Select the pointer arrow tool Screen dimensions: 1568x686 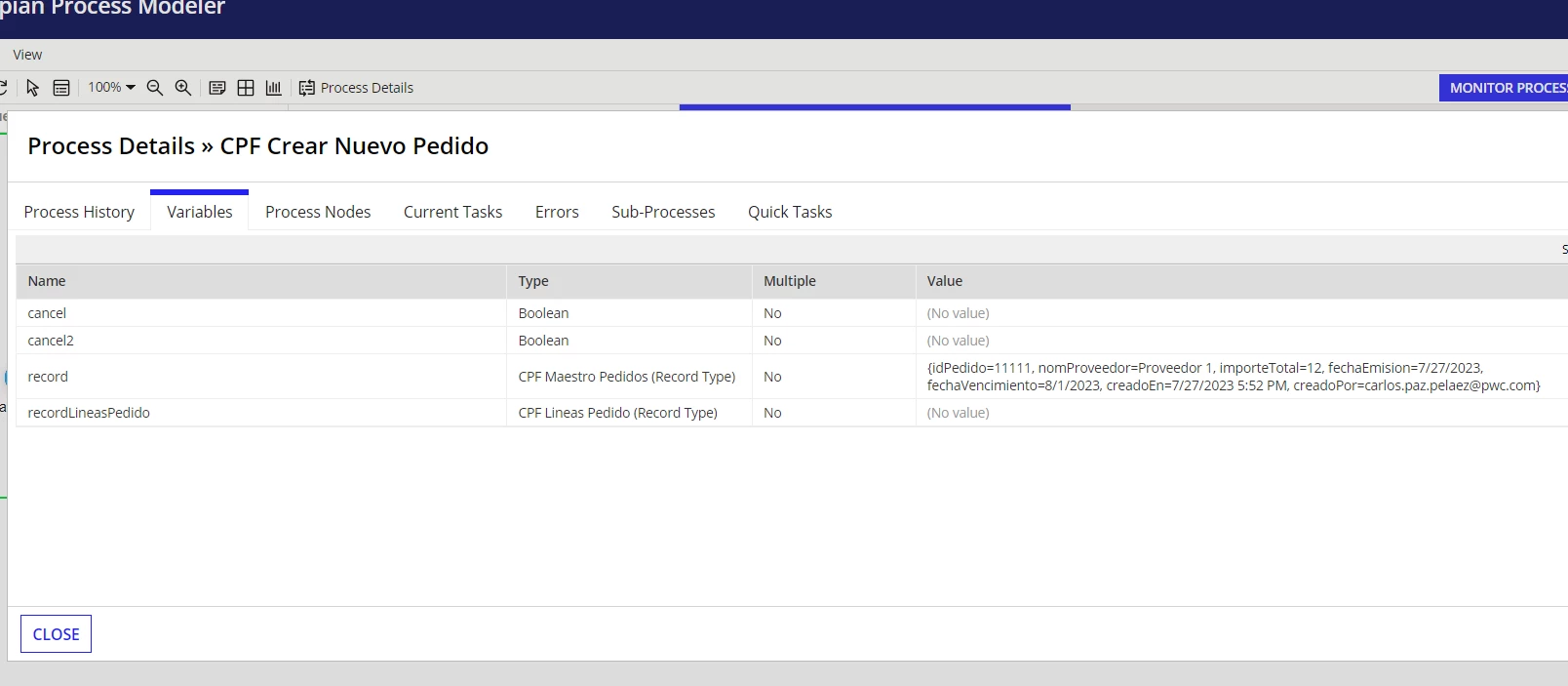coord(32,88)
